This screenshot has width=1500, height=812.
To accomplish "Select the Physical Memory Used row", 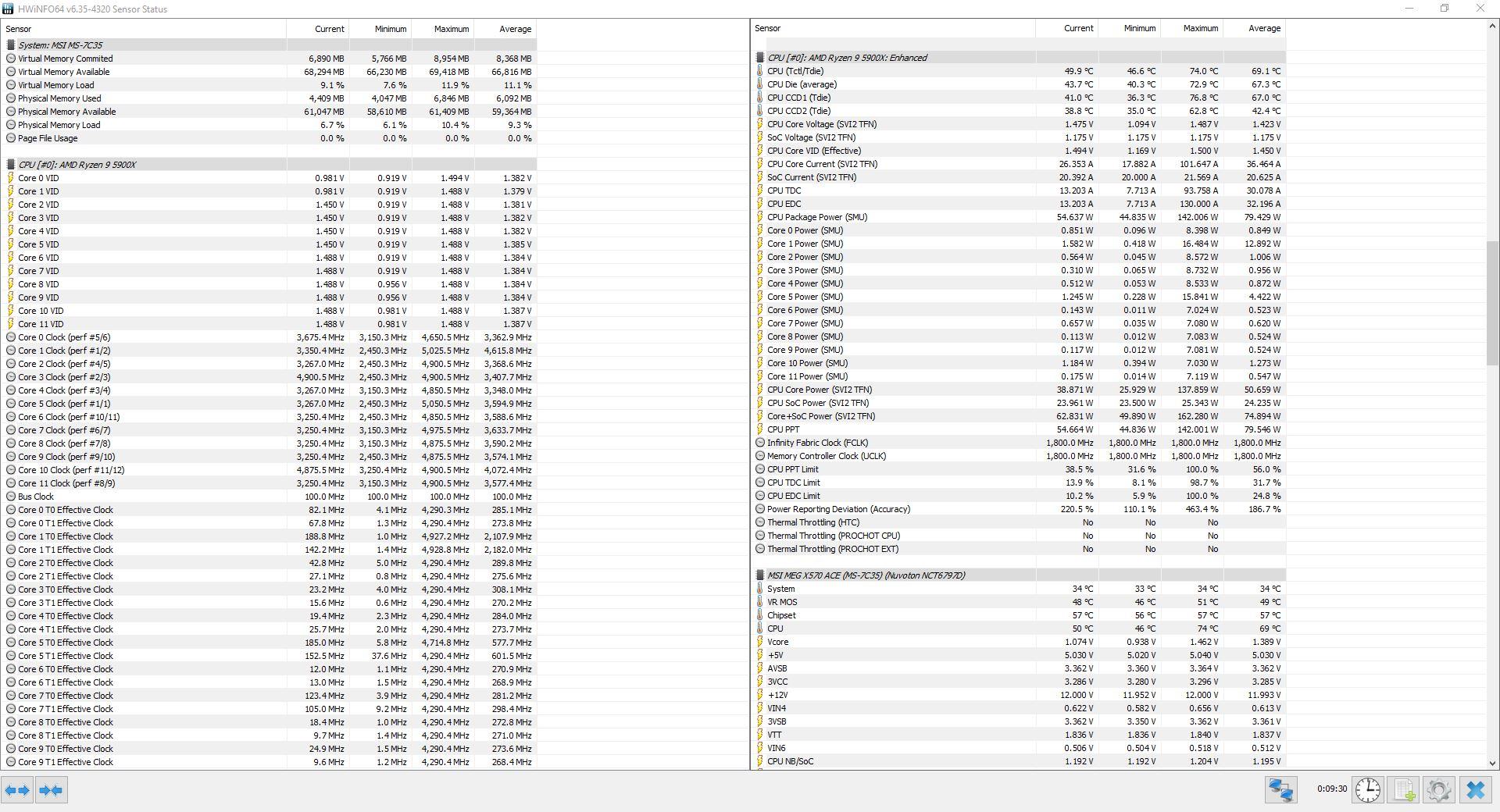I will point(270,98).
